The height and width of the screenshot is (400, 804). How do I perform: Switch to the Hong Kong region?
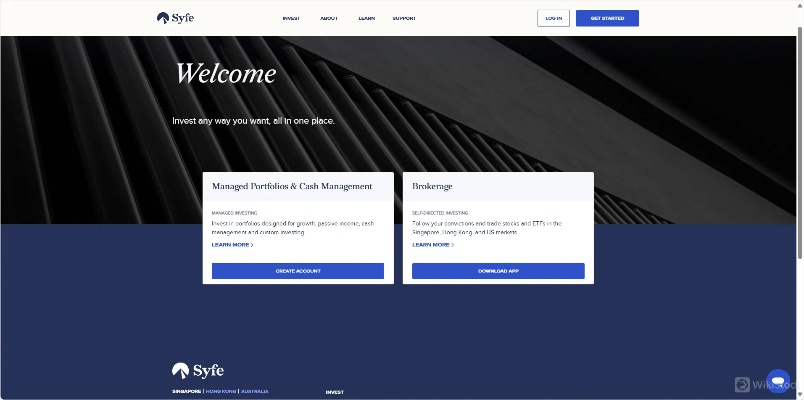click(x=220, y=391)
